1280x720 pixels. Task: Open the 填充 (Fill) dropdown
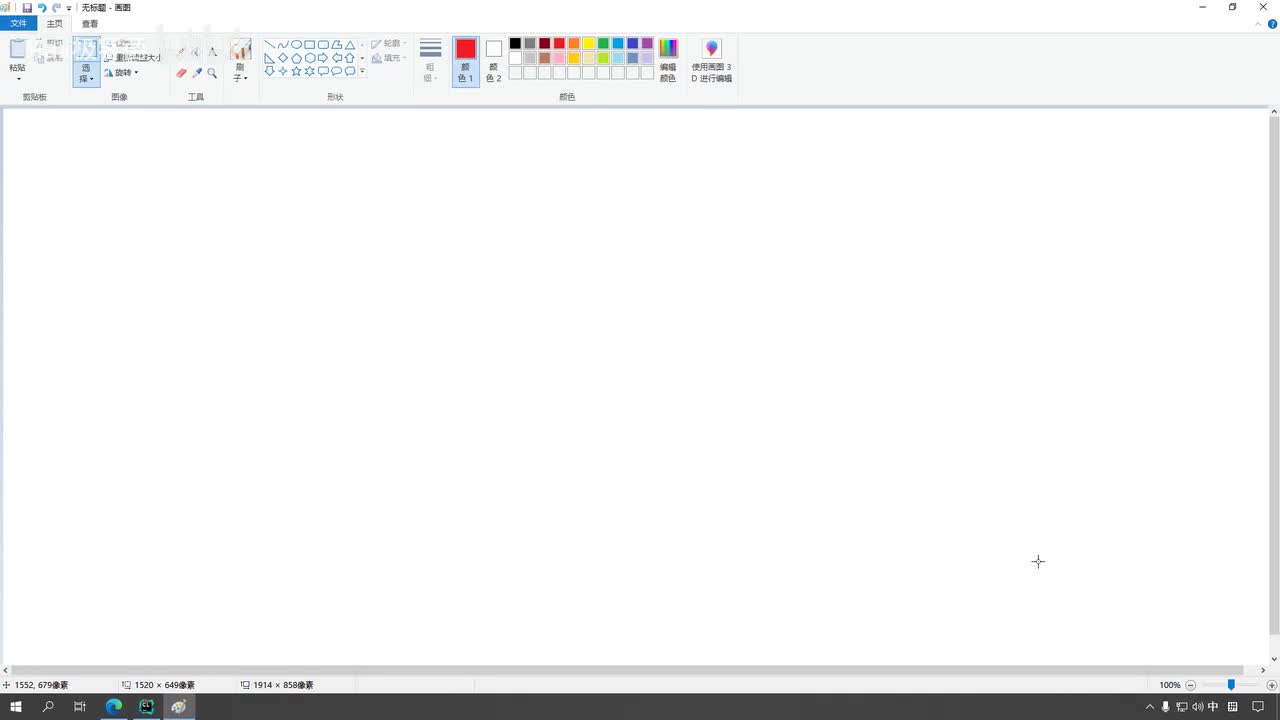[389, 58]
